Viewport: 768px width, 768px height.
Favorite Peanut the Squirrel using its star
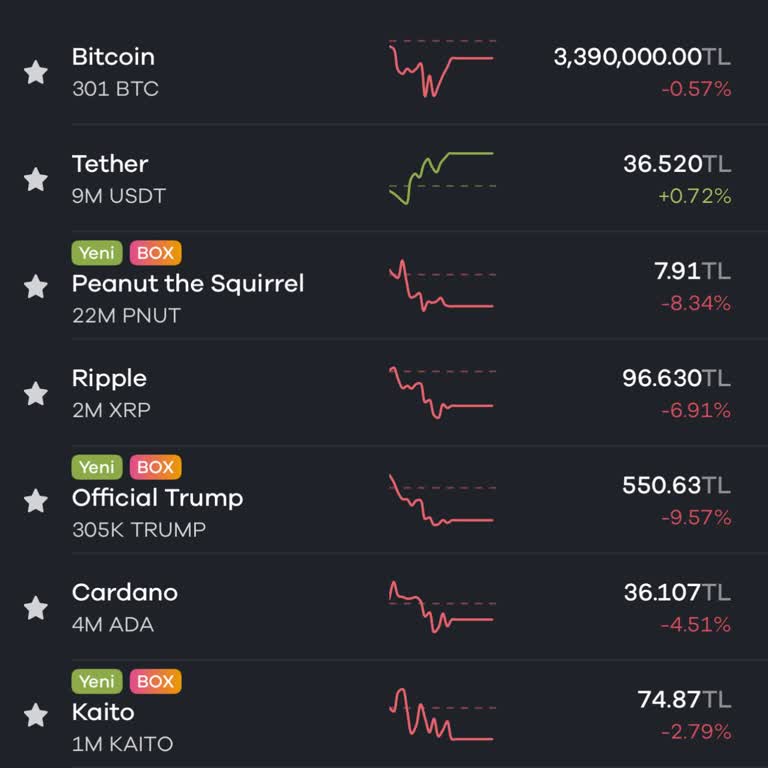click(x=36, y=287)
